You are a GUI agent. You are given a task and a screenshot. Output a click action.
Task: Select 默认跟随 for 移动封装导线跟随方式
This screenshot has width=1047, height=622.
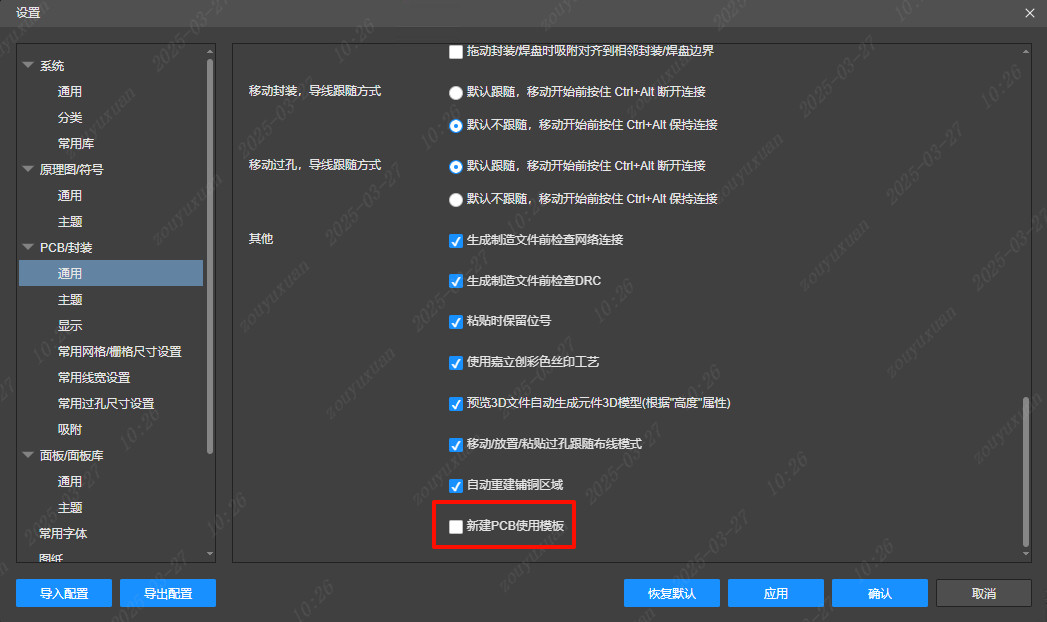[457, 90]
